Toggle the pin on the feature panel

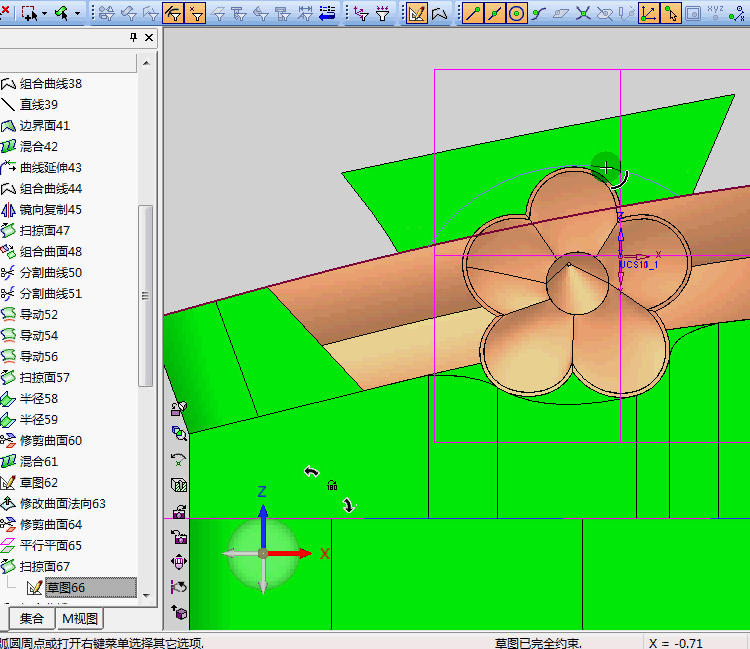[x=133, y=37]
